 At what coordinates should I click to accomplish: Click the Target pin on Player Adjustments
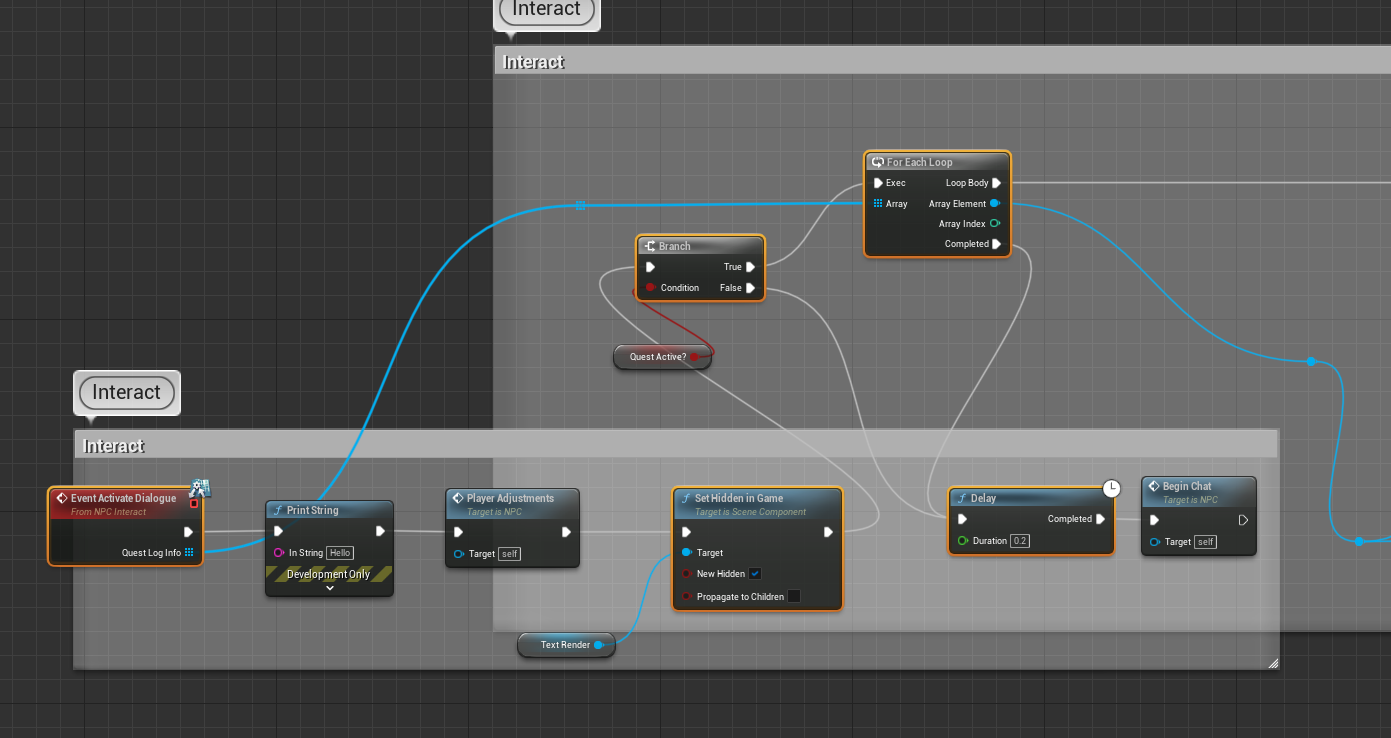pos(458,554)
